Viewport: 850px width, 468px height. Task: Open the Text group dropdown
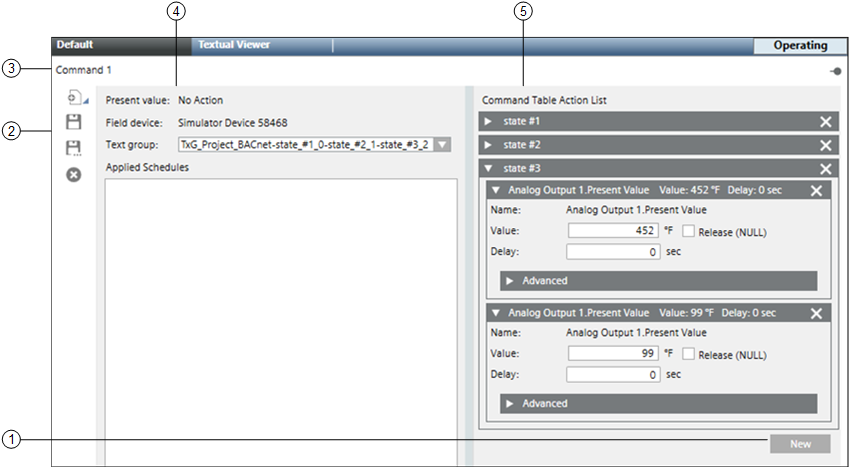443,145
